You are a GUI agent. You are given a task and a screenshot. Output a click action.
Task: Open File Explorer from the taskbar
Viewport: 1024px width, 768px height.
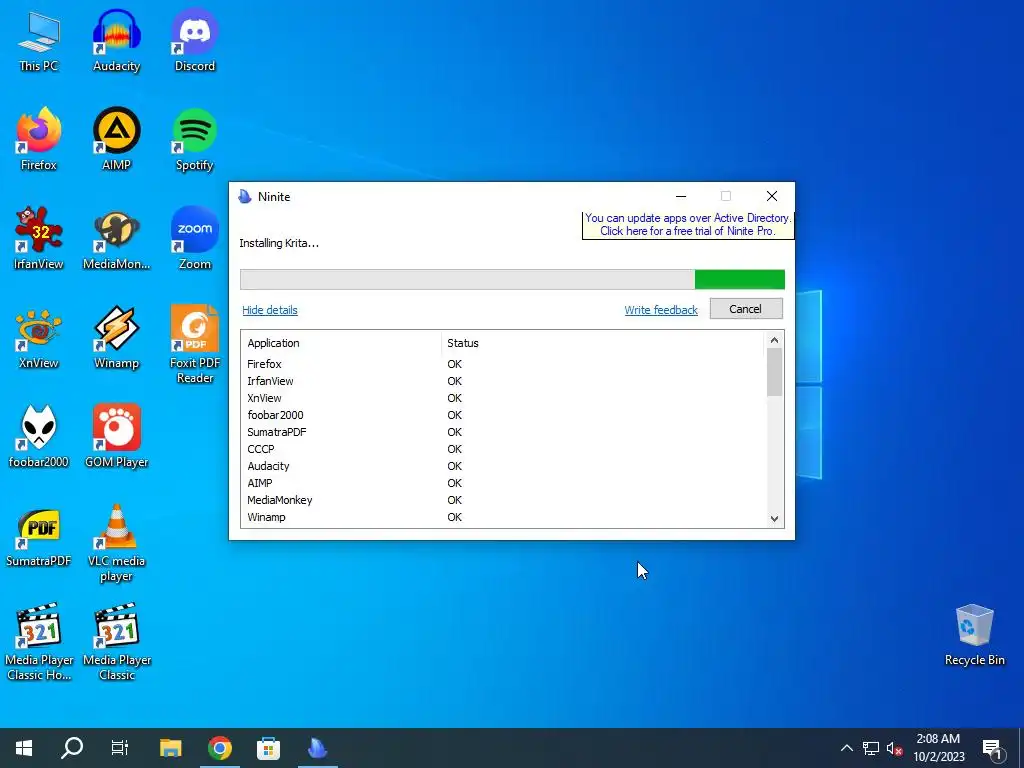[170, 748]
